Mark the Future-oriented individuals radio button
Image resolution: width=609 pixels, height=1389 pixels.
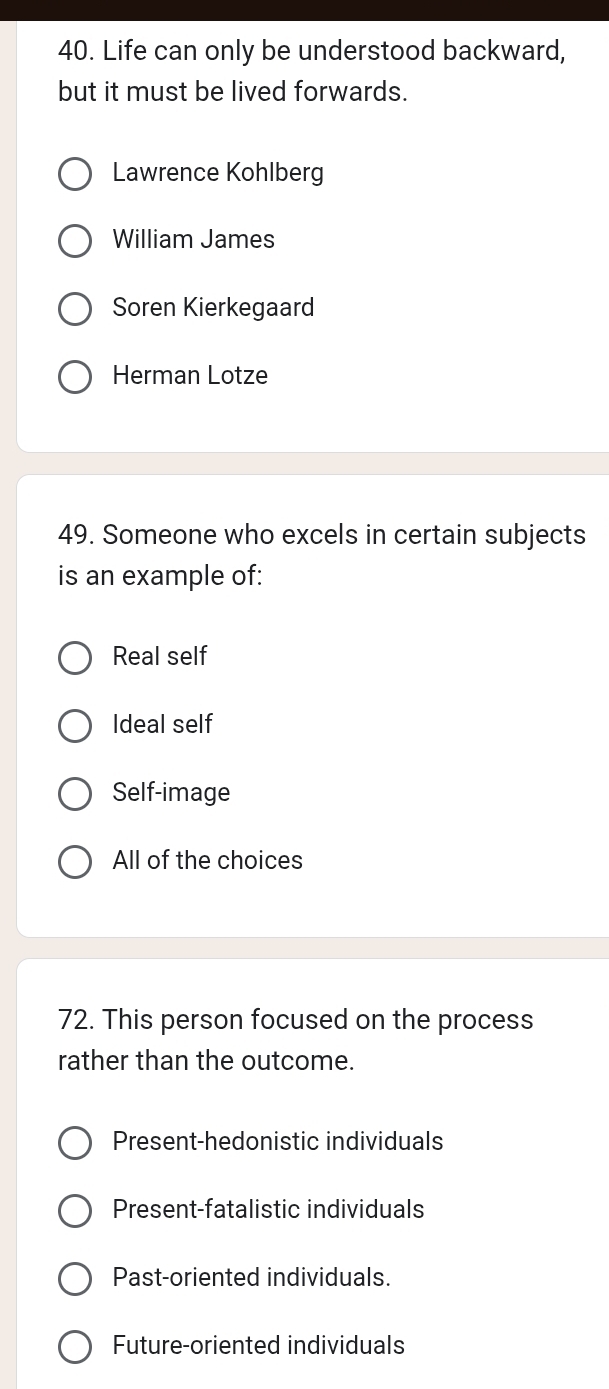(75, 1347)
